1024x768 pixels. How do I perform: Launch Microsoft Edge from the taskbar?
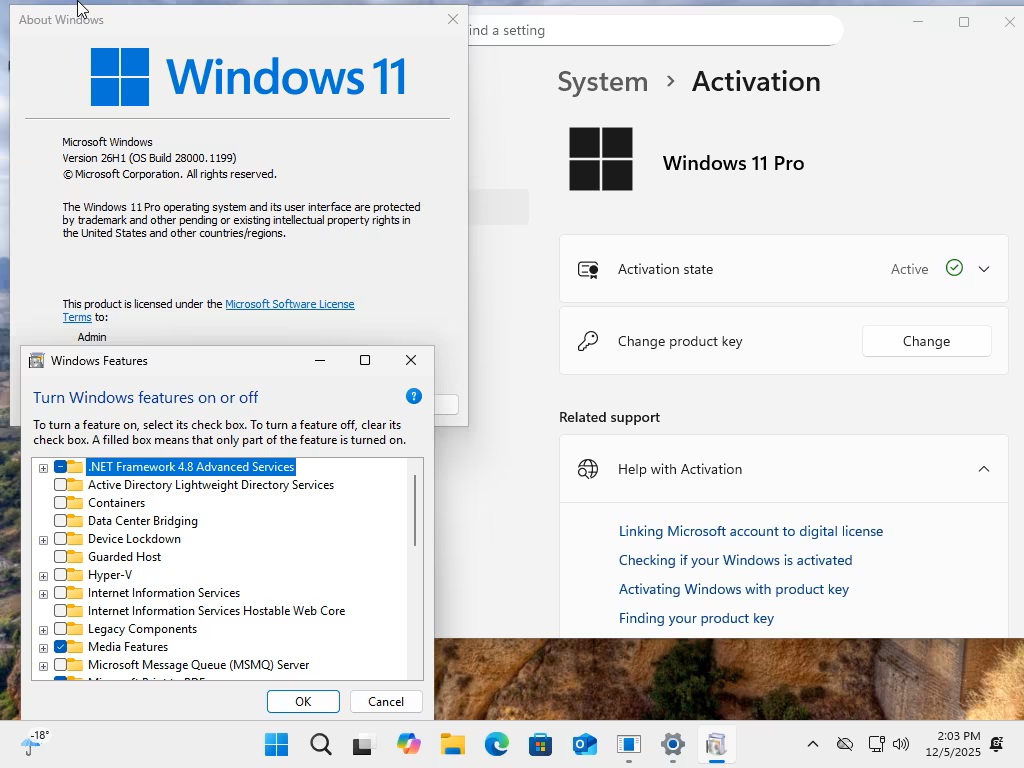[x=496, y=744]
